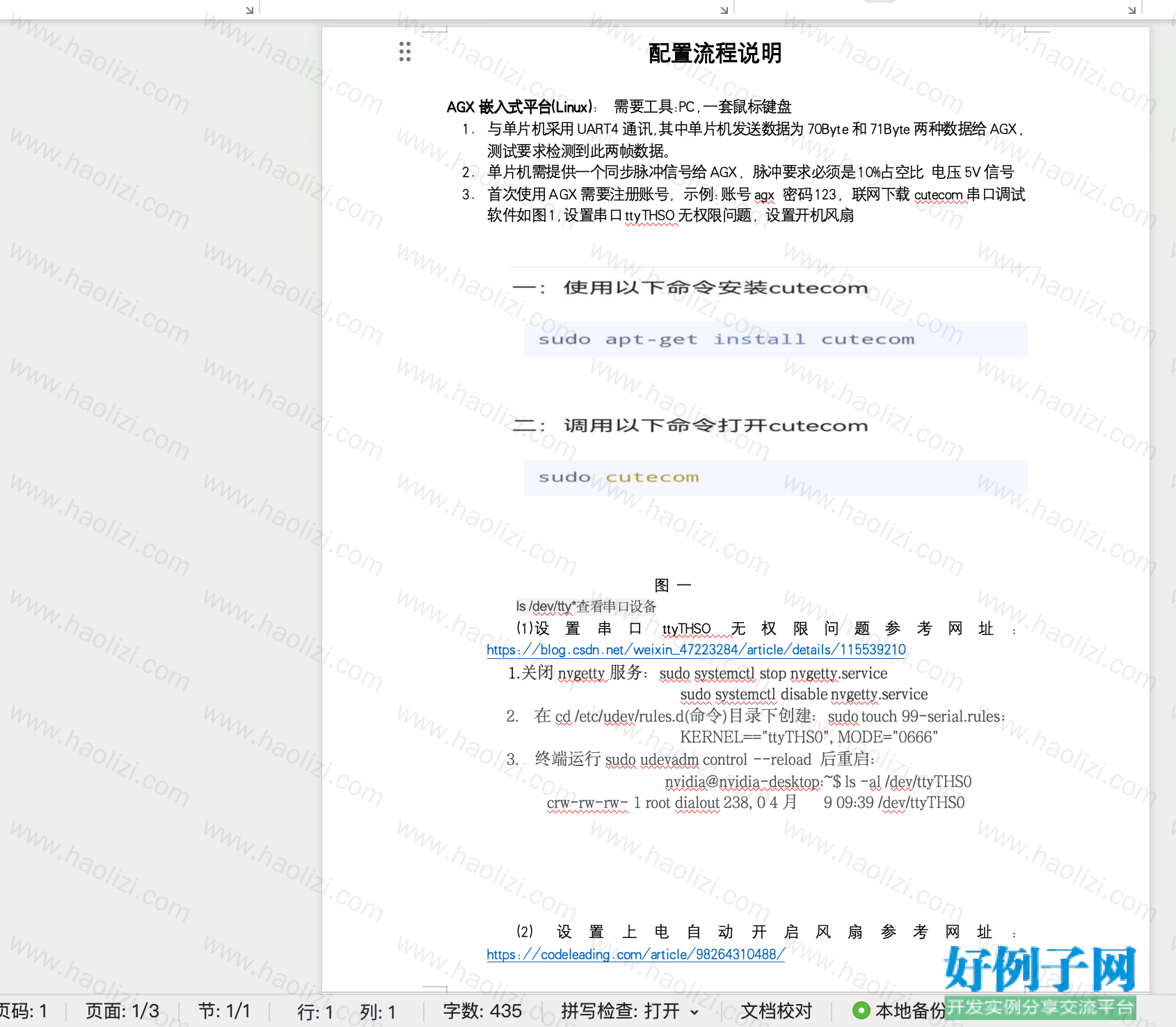Image resolution: width=1176 pixels, height=1027 pixels.
Task: Click 文档校对 in the status bar
Action: click(776, 1011)
